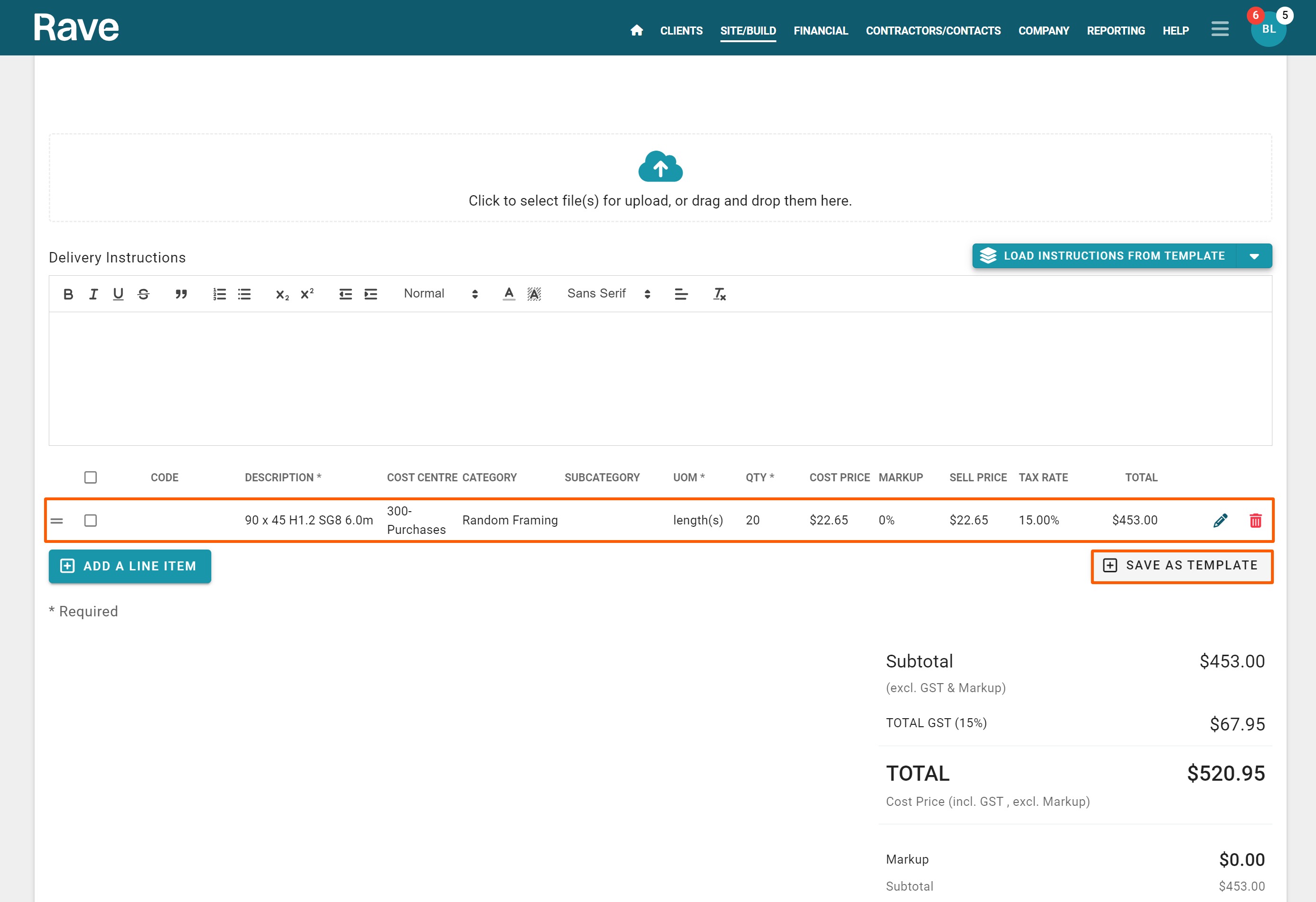Click Add a Line Item button
1316x902 pixels.
tap(130, 566)
